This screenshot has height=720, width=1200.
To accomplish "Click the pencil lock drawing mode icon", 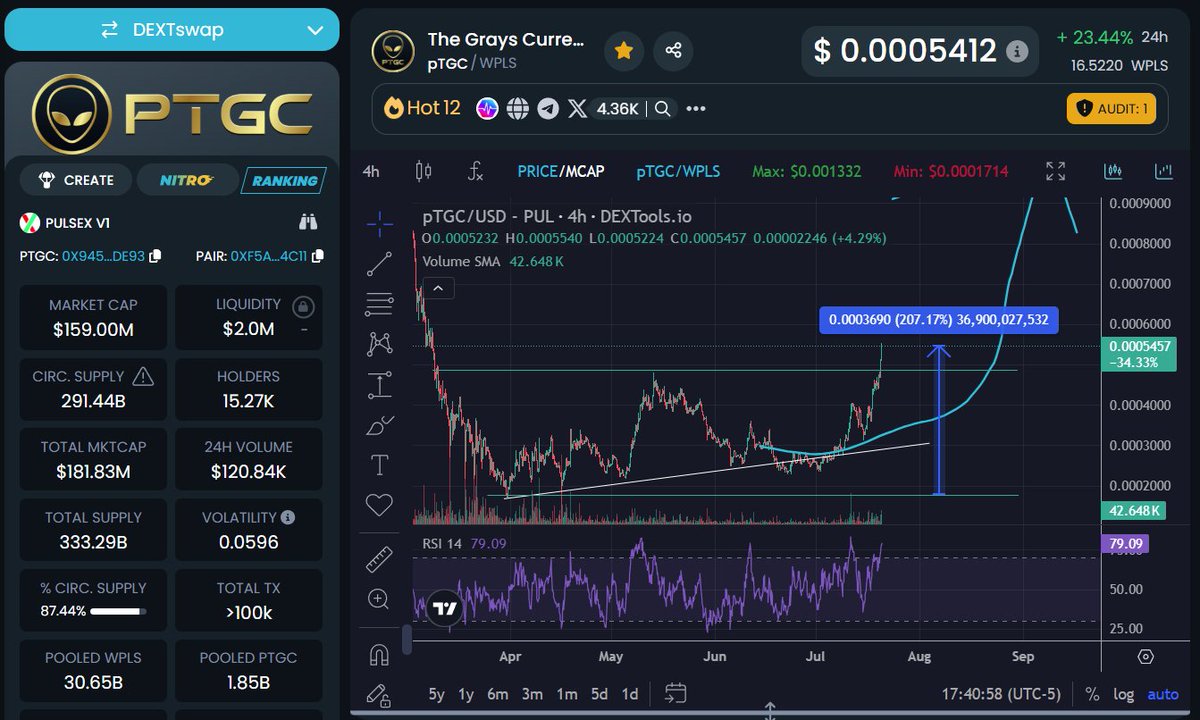I will [x=377, y=694].
